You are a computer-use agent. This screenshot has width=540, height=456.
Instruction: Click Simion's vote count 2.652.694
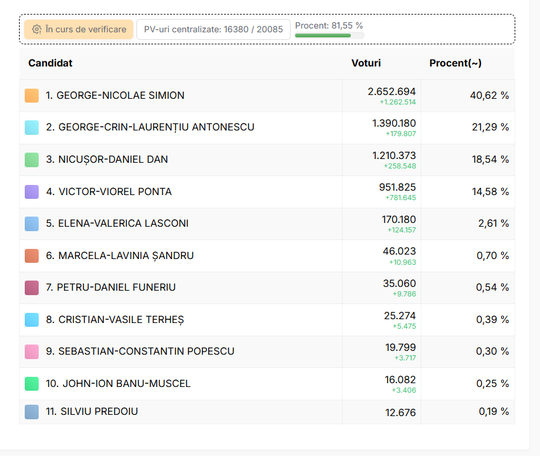click(392, 92)
